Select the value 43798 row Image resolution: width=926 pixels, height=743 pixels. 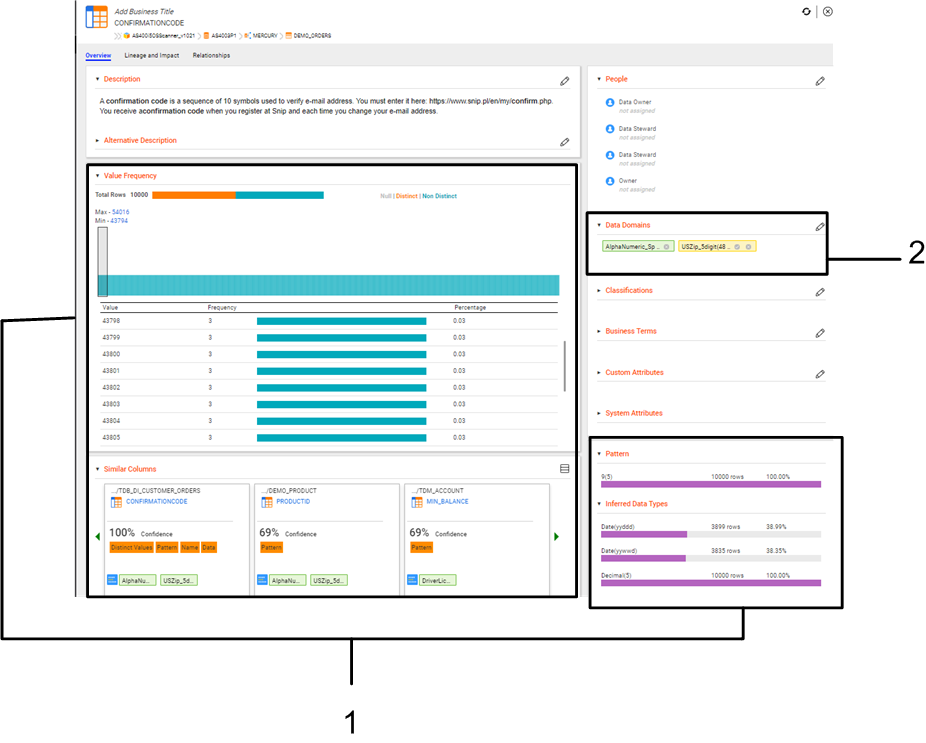pos(330,321)
